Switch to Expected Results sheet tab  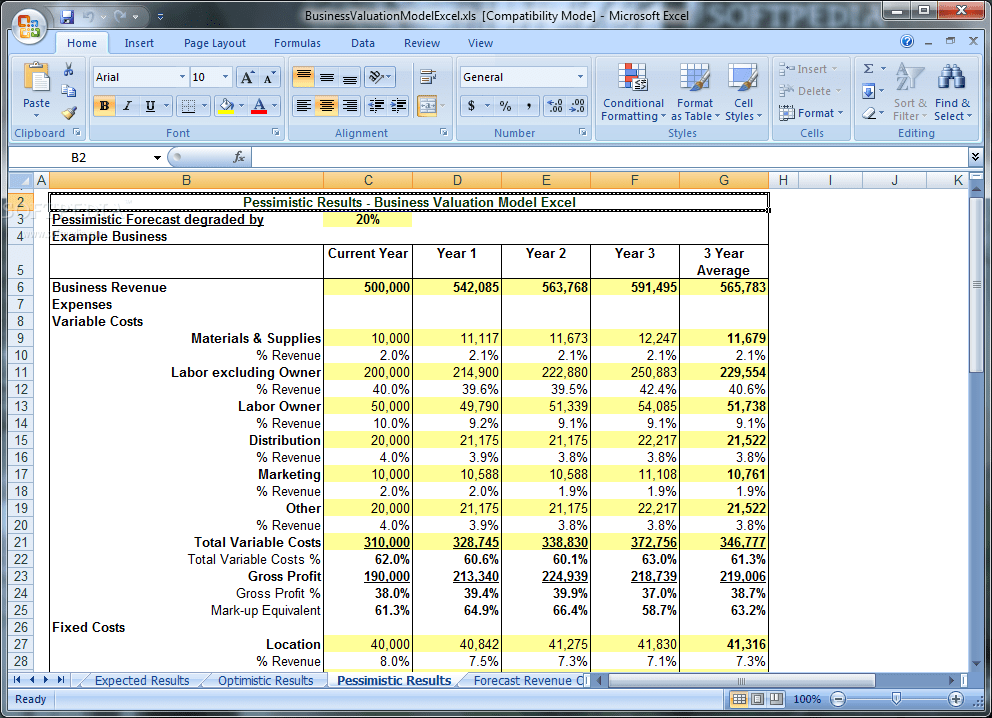click(142, 681)
